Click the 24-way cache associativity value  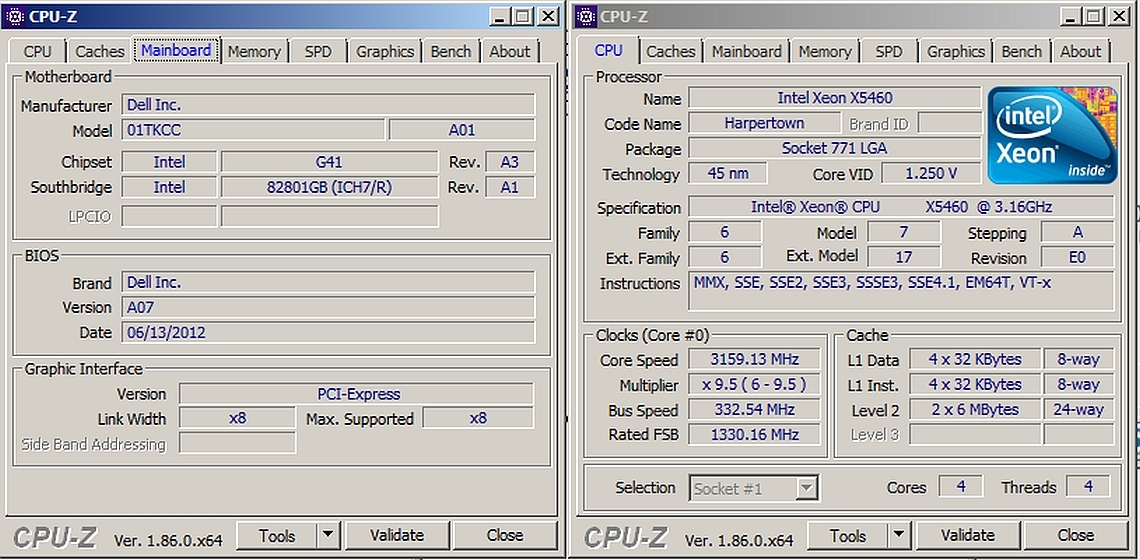[1079, 409]
